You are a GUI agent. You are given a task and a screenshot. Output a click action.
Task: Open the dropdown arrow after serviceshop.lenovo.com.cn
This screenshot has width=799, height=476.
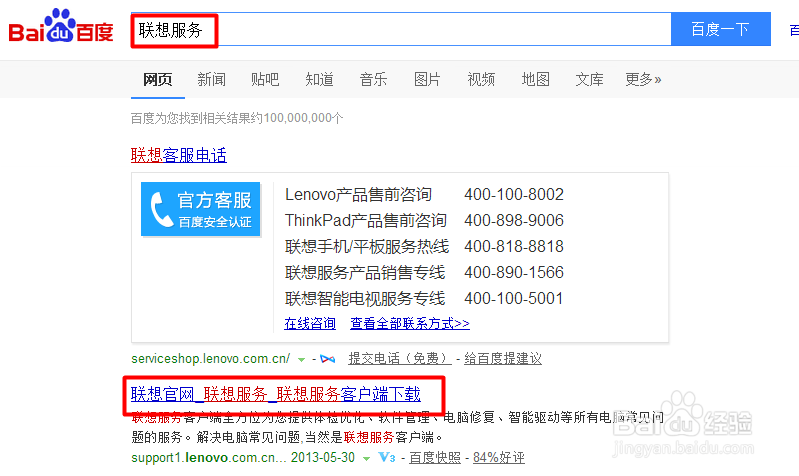(x=302, y=360)
